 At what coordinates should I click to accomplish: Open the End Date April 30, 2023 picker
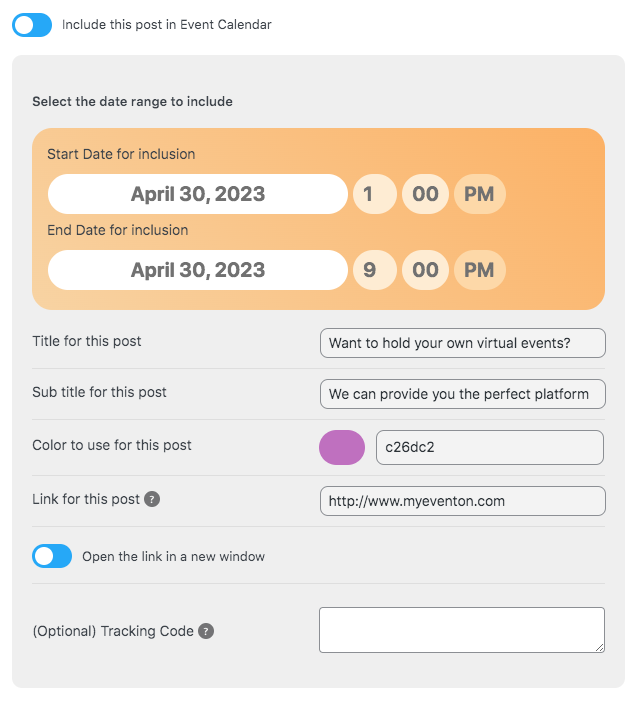click(198, 270)
